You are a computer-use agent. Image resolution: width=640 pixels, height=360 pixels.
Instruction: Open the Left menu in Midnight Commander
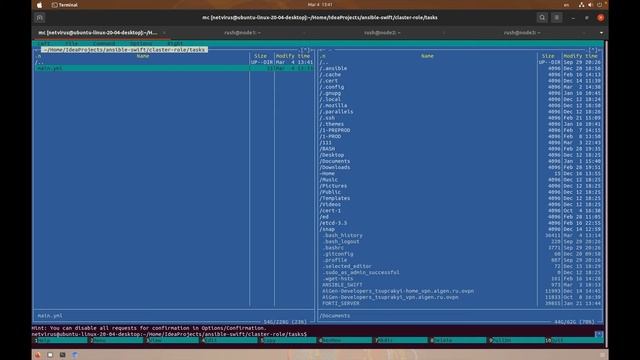pyautogui.click(x=44, y=43)
